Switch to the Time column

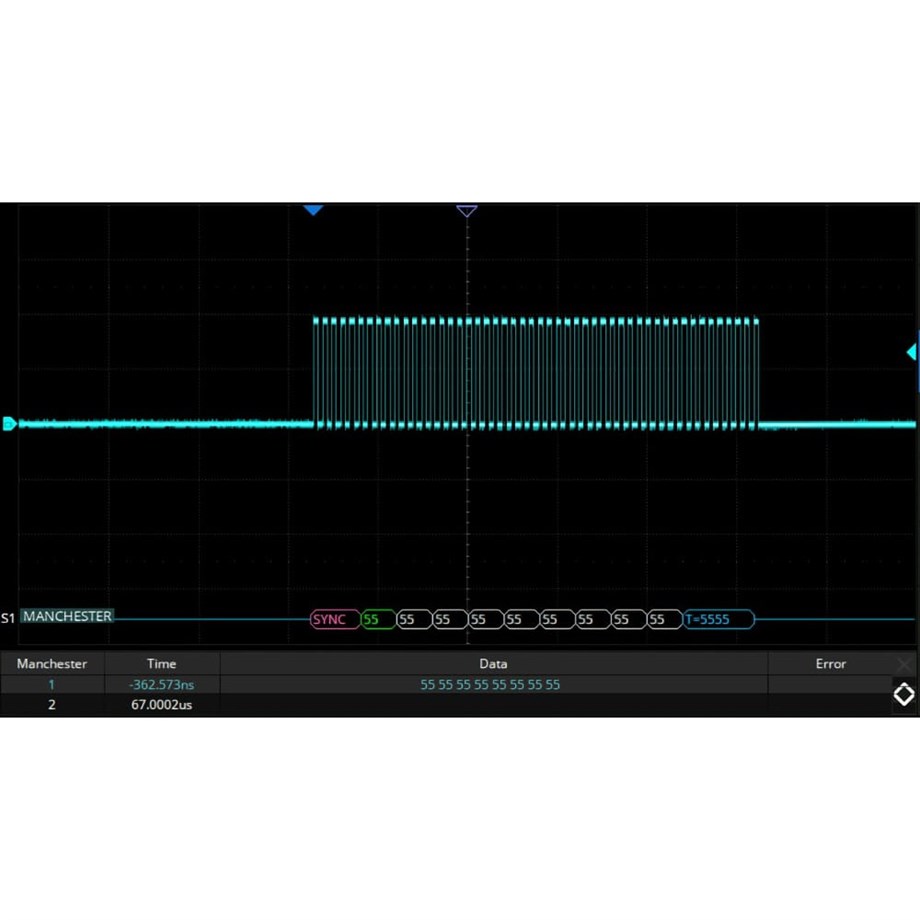161,663
